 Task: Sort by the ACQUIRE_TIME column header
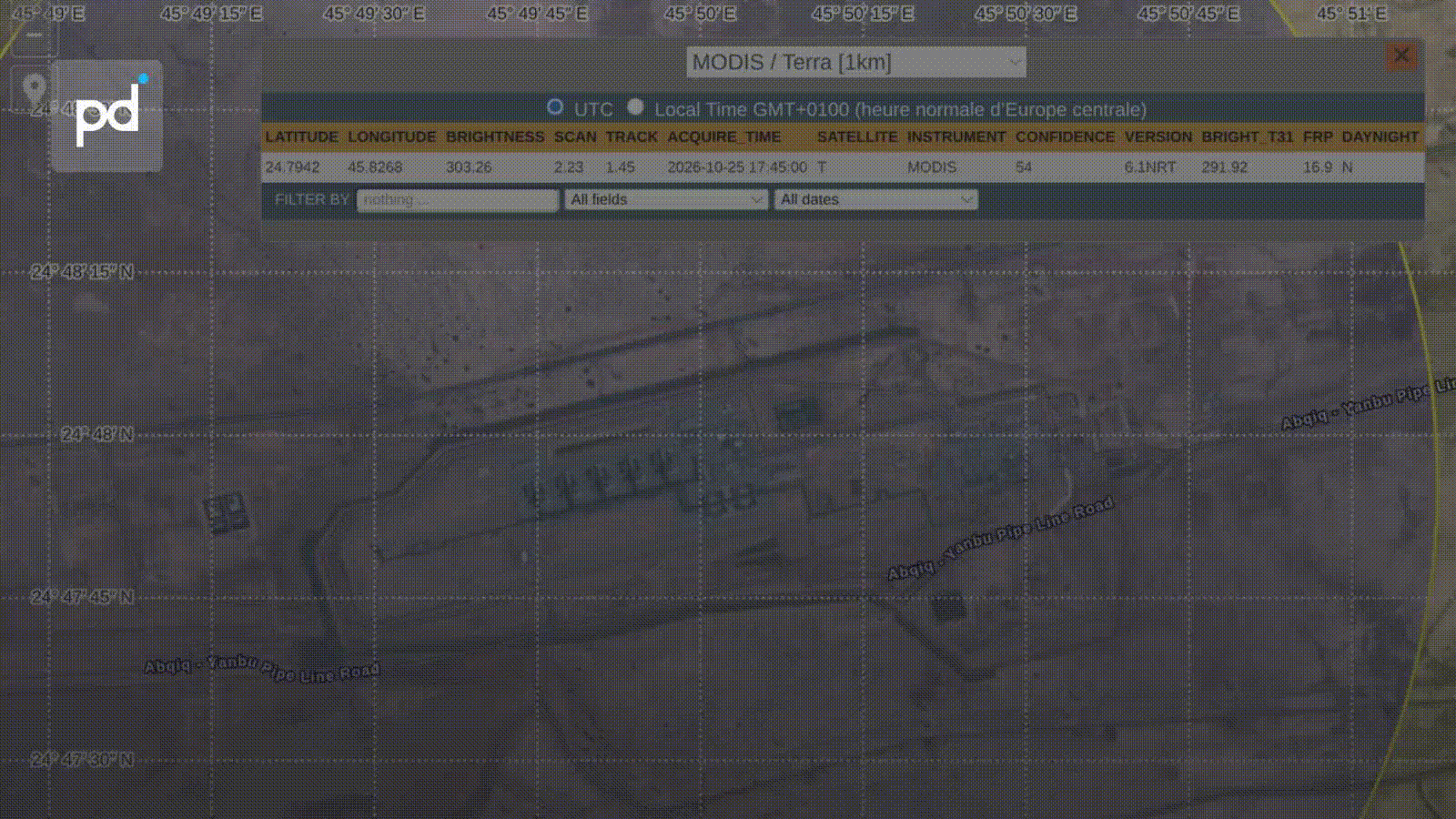[723, 136]
